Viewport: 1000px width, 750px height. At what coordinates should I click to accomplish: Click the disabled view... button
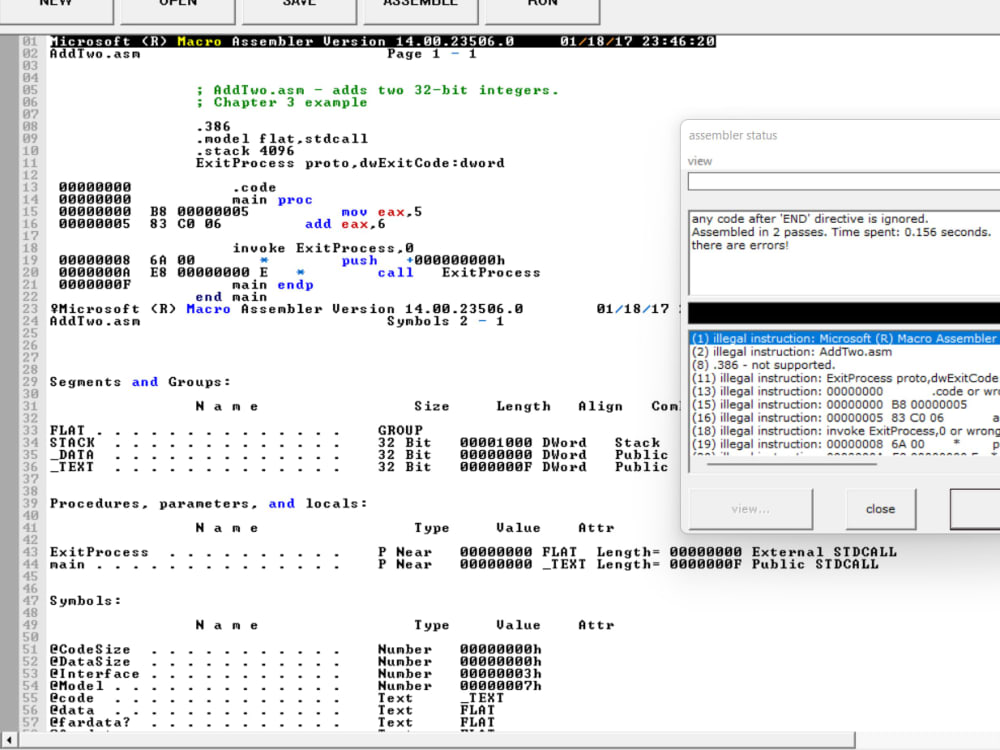click(x=751, y=509)
